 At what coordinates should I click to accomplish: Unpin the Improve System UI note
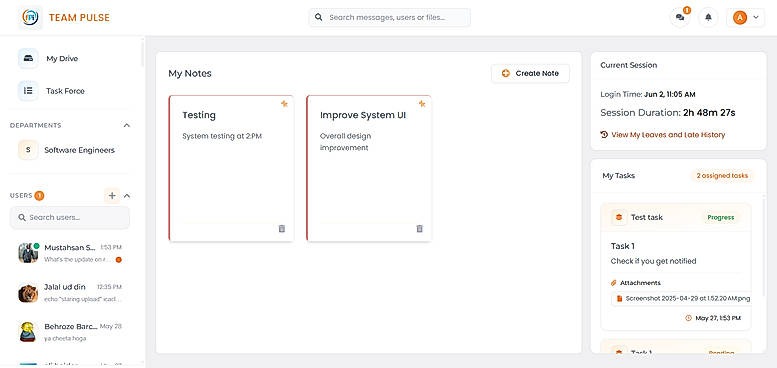422,104
